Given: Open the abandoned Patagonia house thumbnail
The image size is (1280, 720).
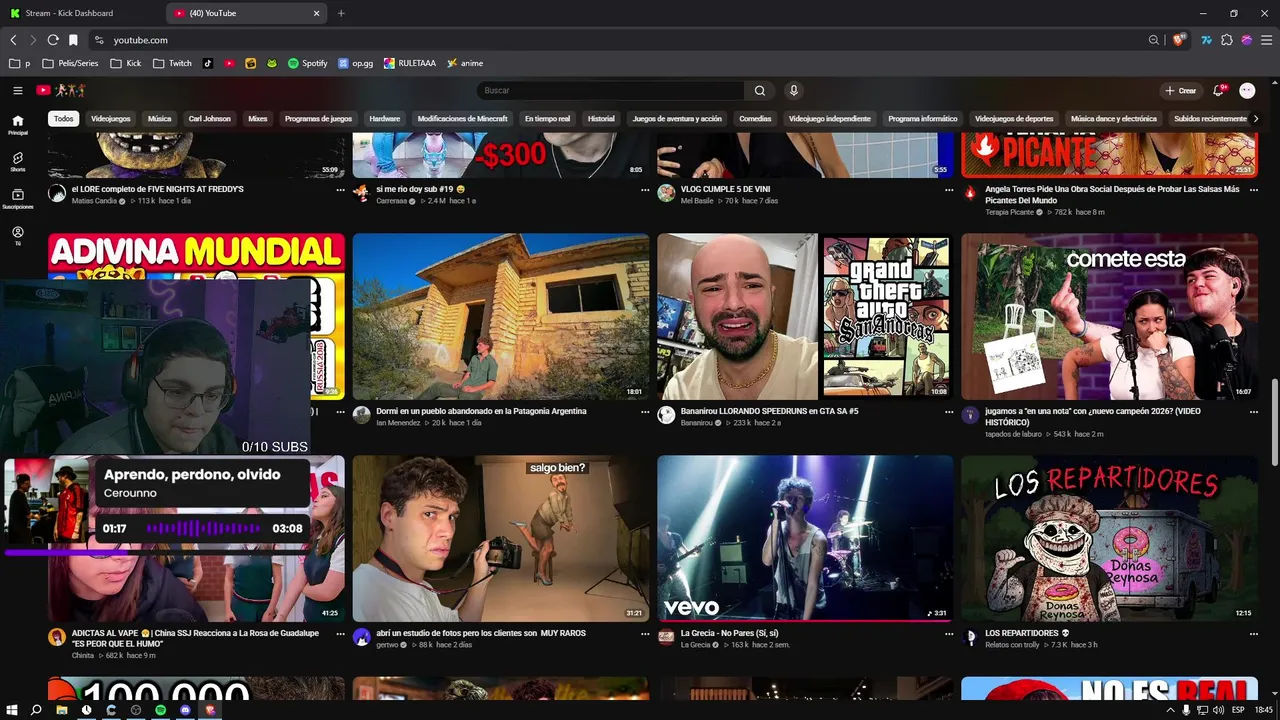Looking at the screenshot, I should (x=501, y=316).
